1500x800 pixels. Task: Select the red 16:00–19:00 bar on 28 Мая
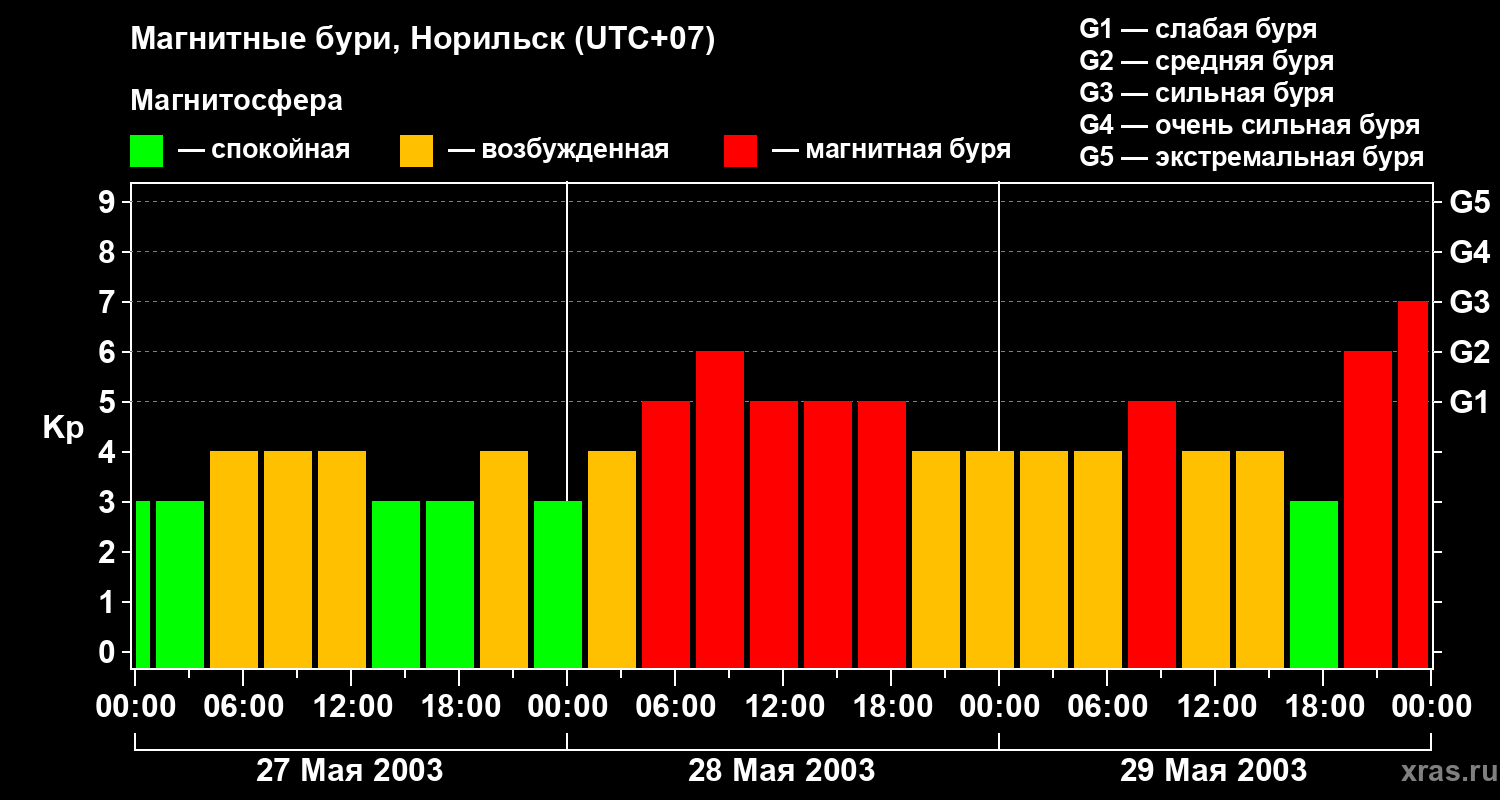(882, 534)
